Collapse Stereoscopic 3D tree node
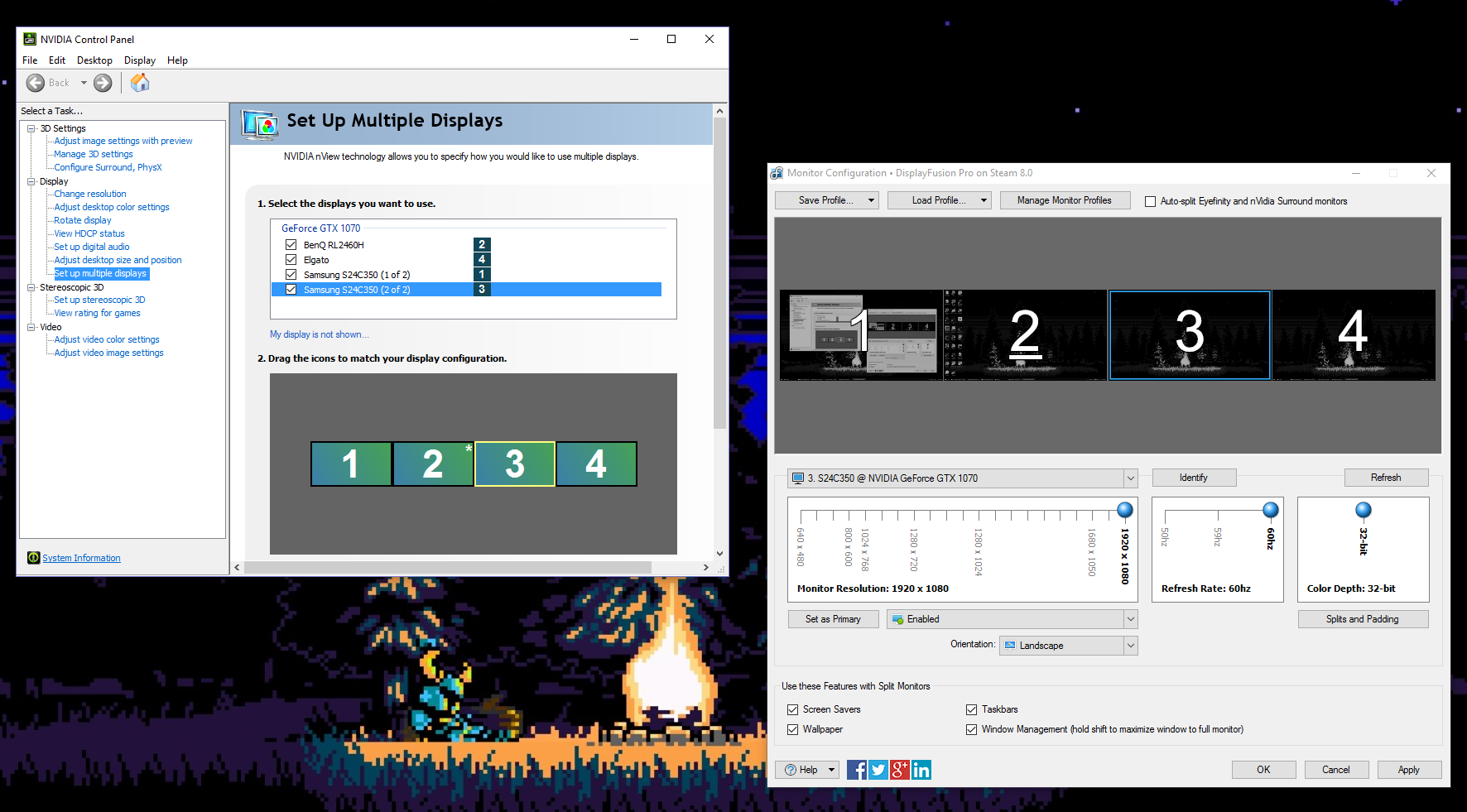 (31, 287)
